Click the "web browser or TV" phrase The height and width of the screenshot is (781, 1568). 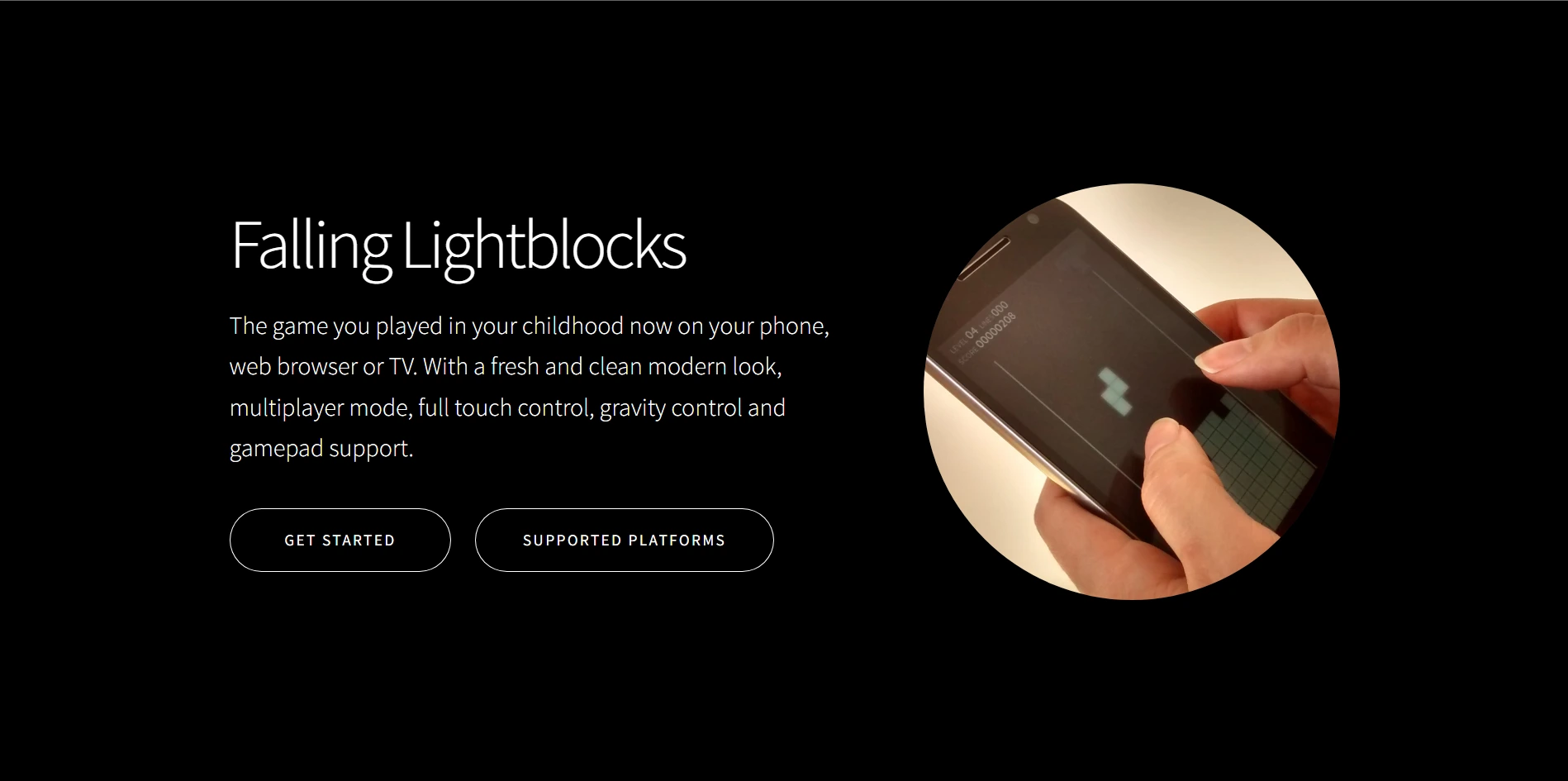pos(322,366)
